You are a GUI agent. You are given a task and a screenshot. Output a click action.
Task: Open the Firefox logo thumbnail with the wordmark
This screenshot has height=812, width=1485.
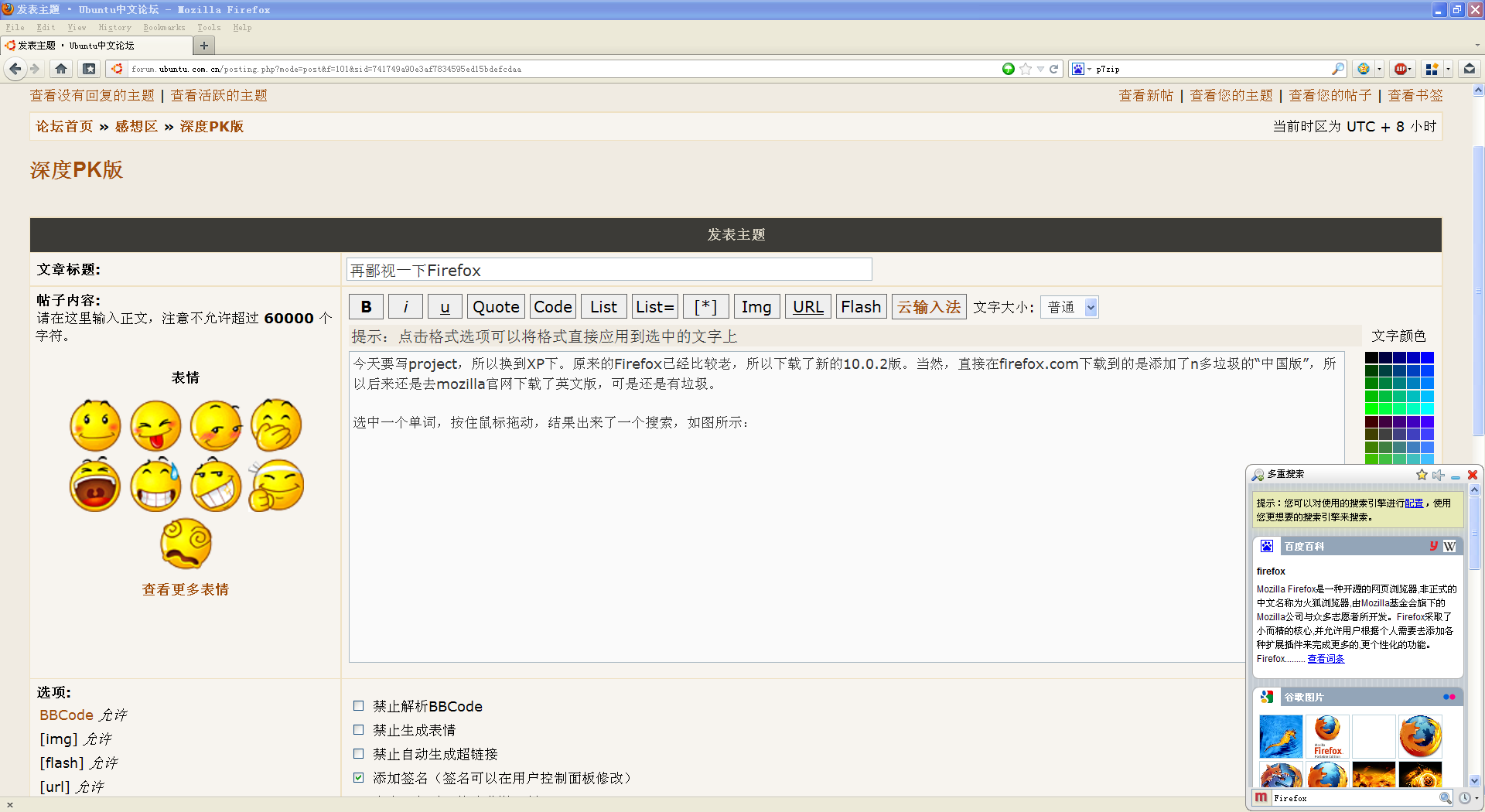(1327, 735)
